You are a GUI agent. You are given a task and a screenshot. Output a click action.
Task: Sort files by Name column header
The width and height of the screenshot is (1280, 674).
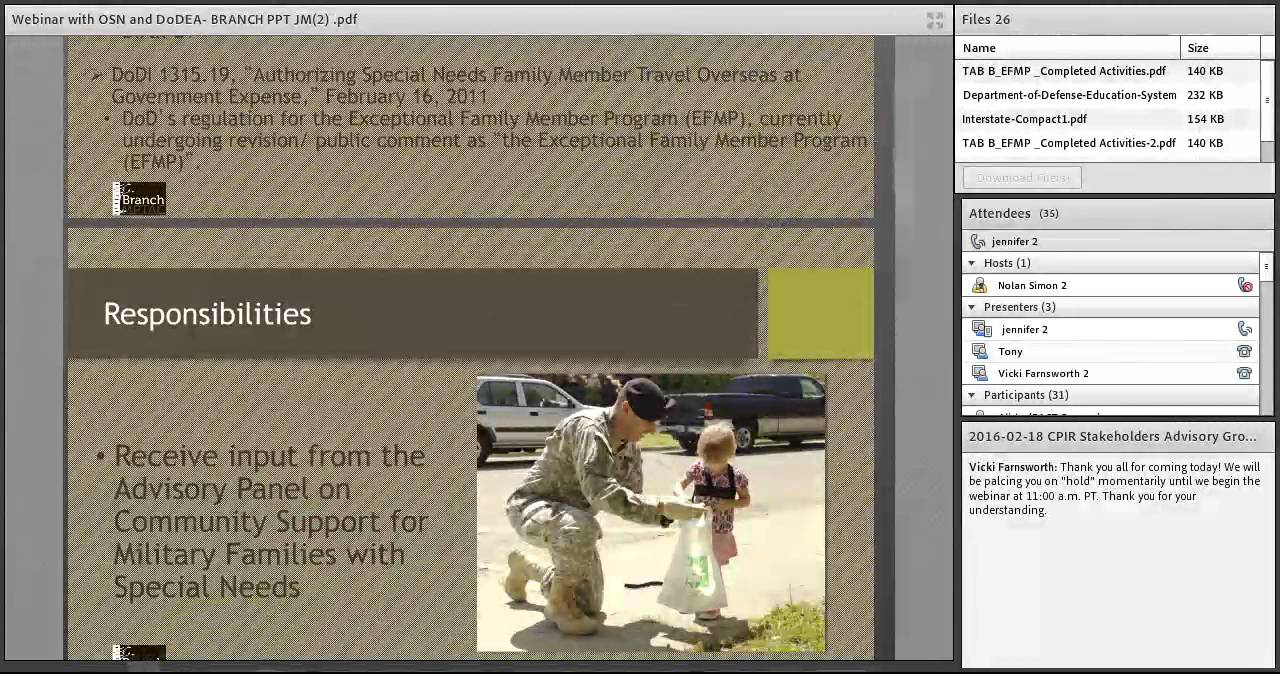[x=1070, y=48]
